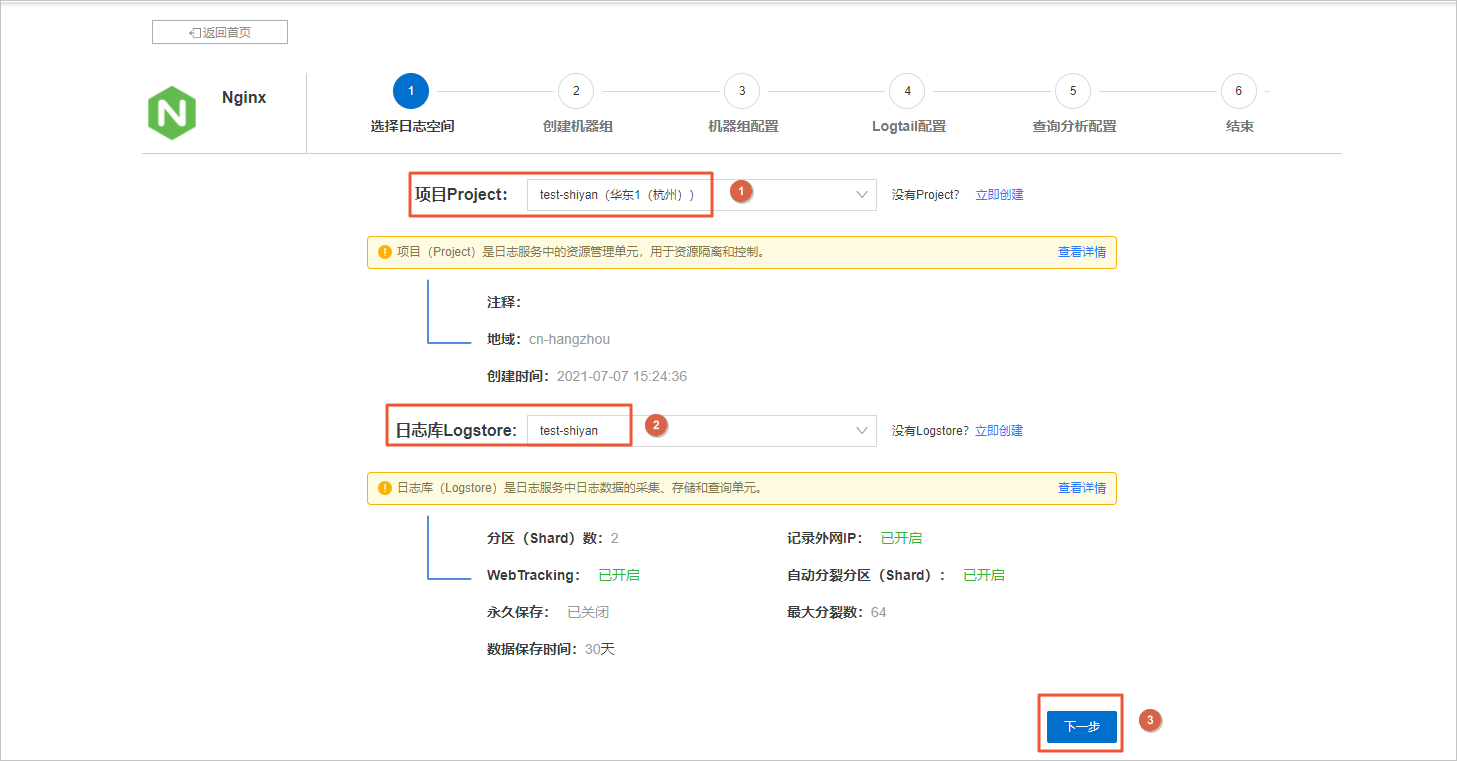Click the green Nginx logo icon
1457x761 pixels.
point(172,112)
